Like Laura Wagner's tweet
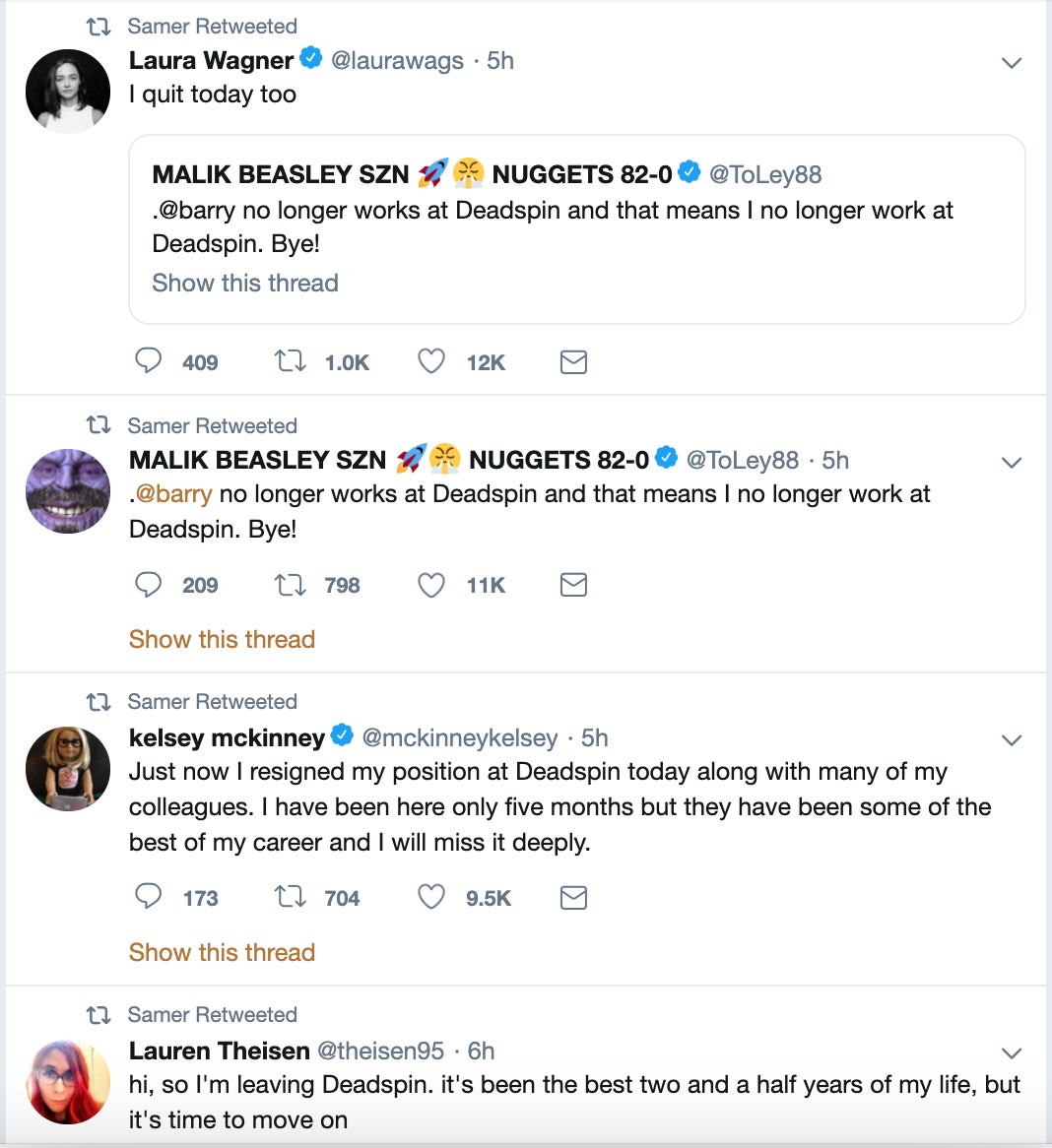 (431, 361)
